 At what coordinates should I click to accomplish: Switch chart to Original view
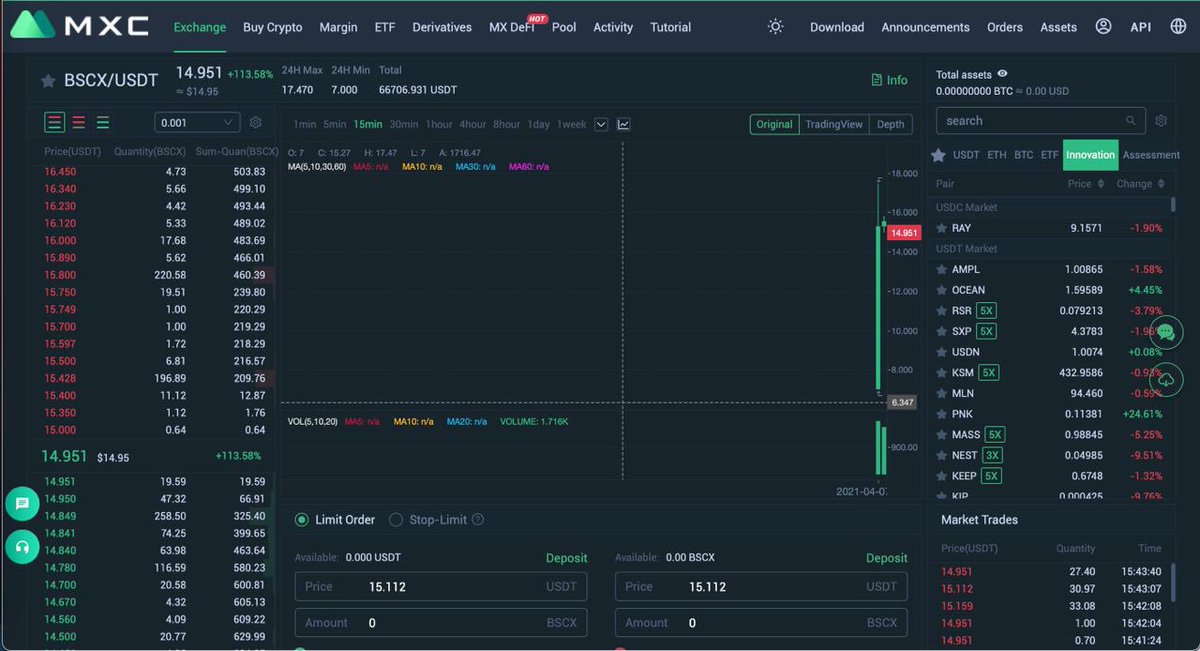pyautogui.click(x=774, y=124)
